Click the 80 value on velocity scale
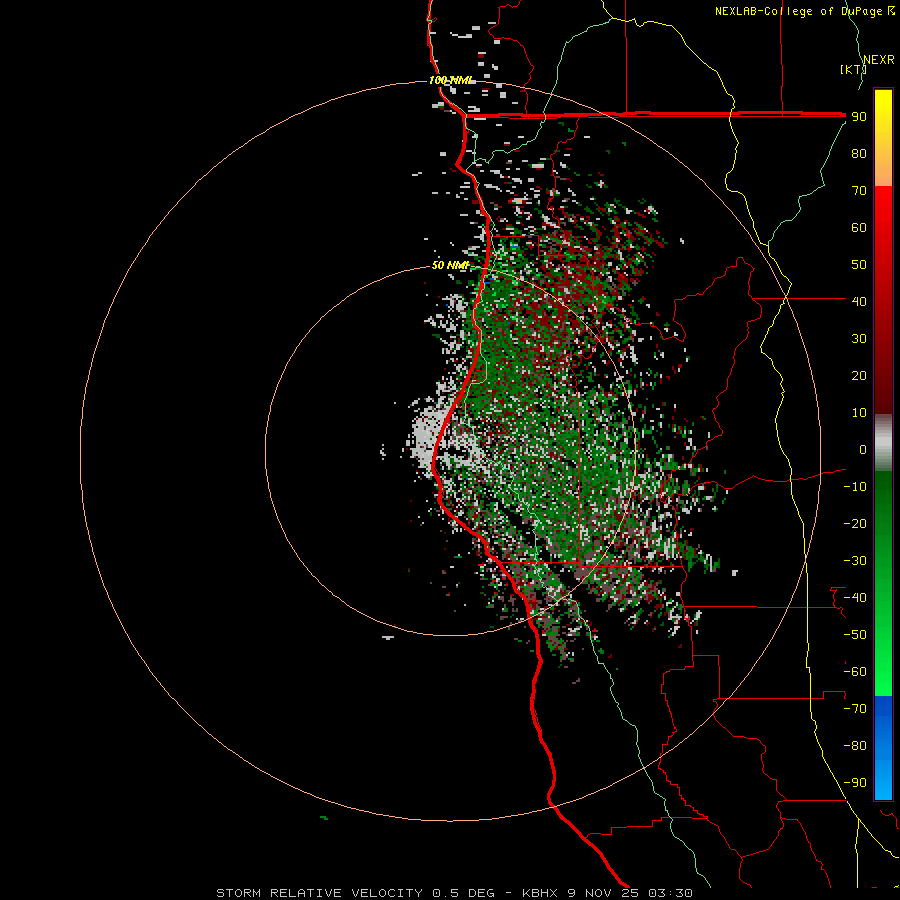The height and width of the screenshot is (900, 900). coord(859,154)
